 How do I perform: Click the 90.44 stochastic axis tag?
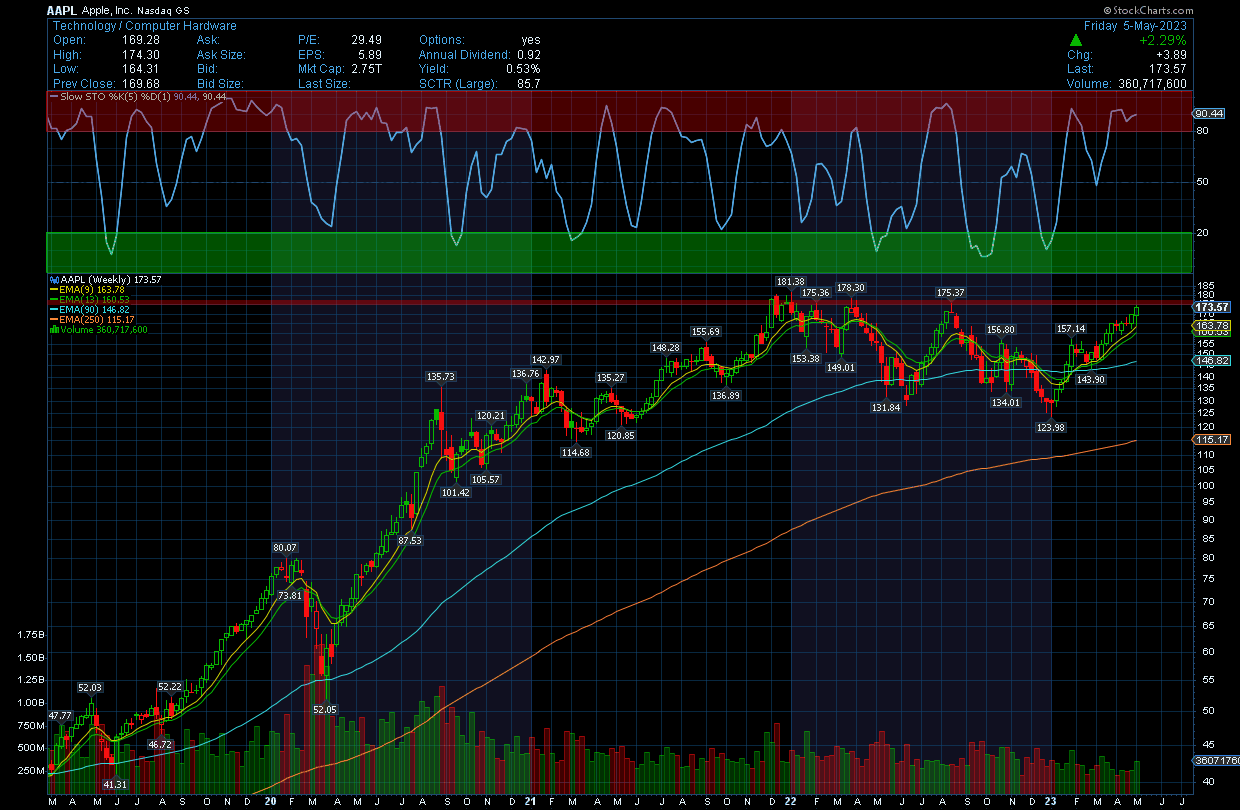(x=1210, y=114)
